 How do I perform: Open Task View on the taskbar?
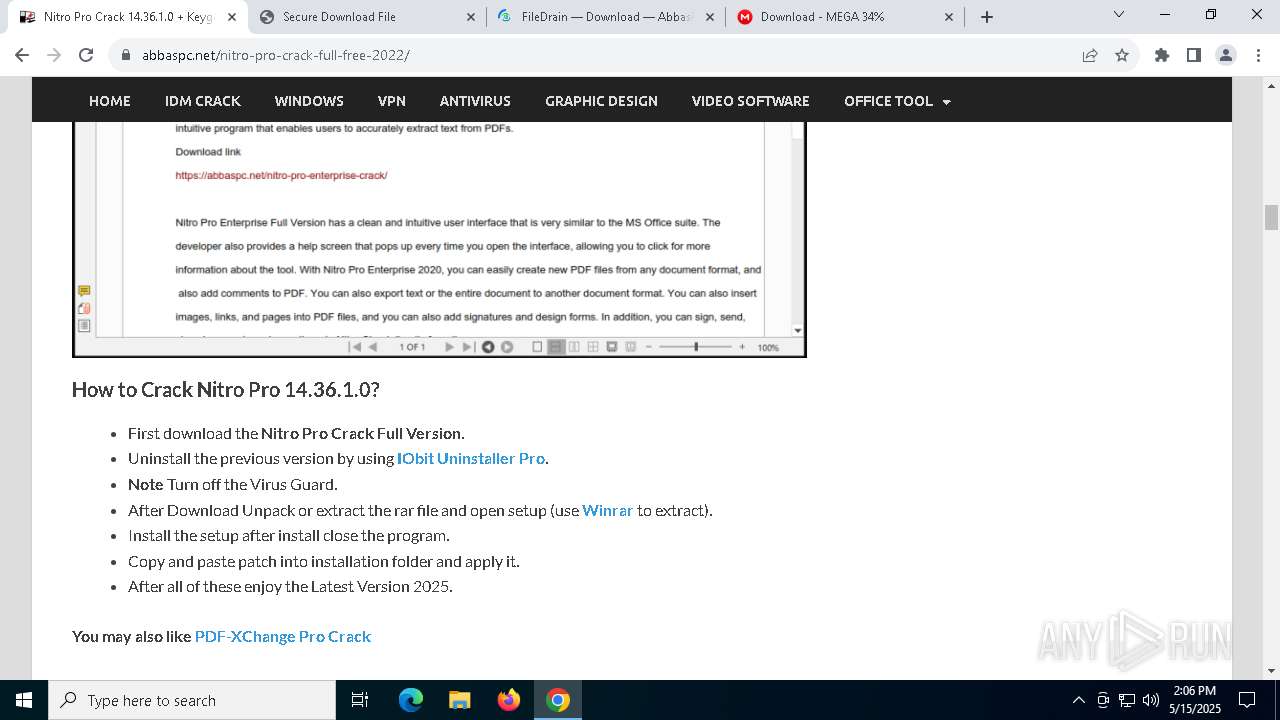click(360, 700)
